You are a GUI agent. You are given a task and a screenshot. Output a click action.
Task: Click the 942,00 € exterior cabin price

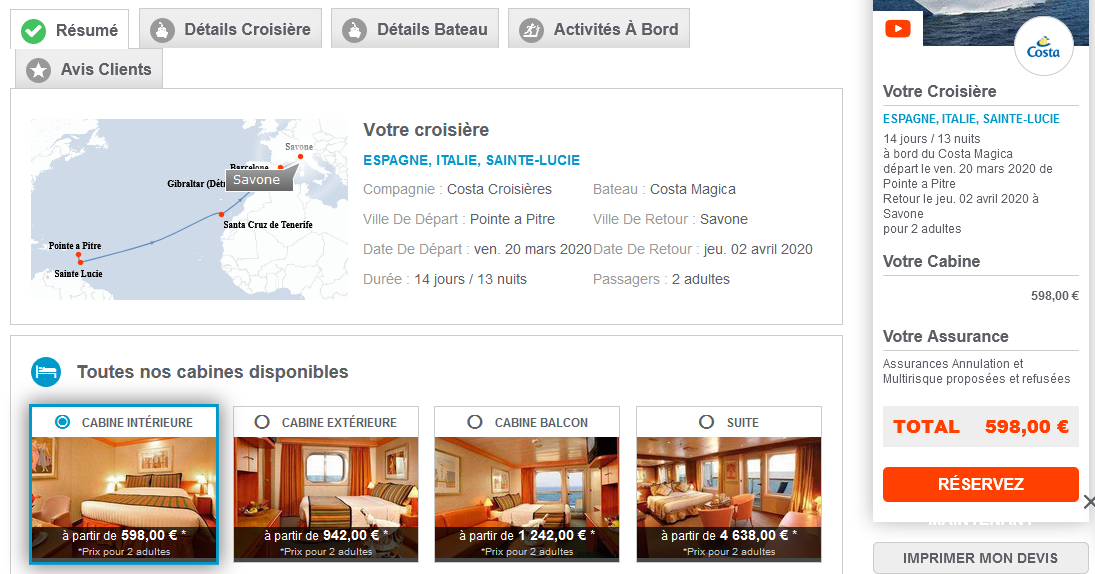click(351, 536)
